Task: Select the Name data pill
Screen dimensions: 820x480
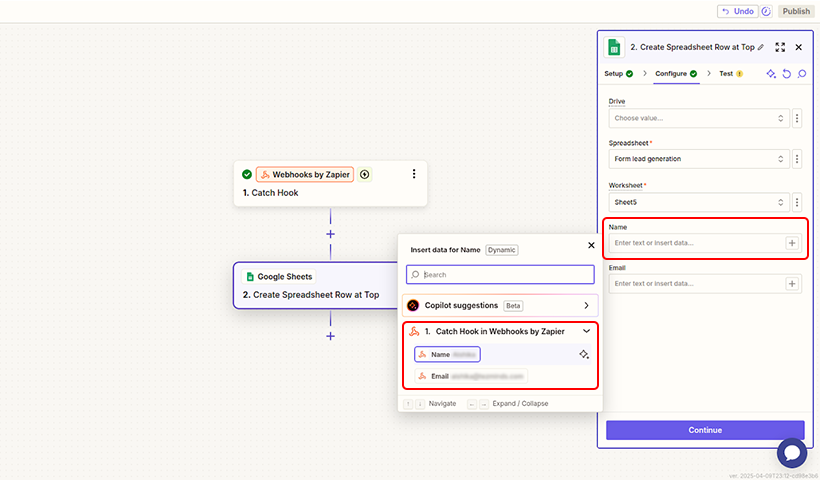Action: (x=447, y=355)
